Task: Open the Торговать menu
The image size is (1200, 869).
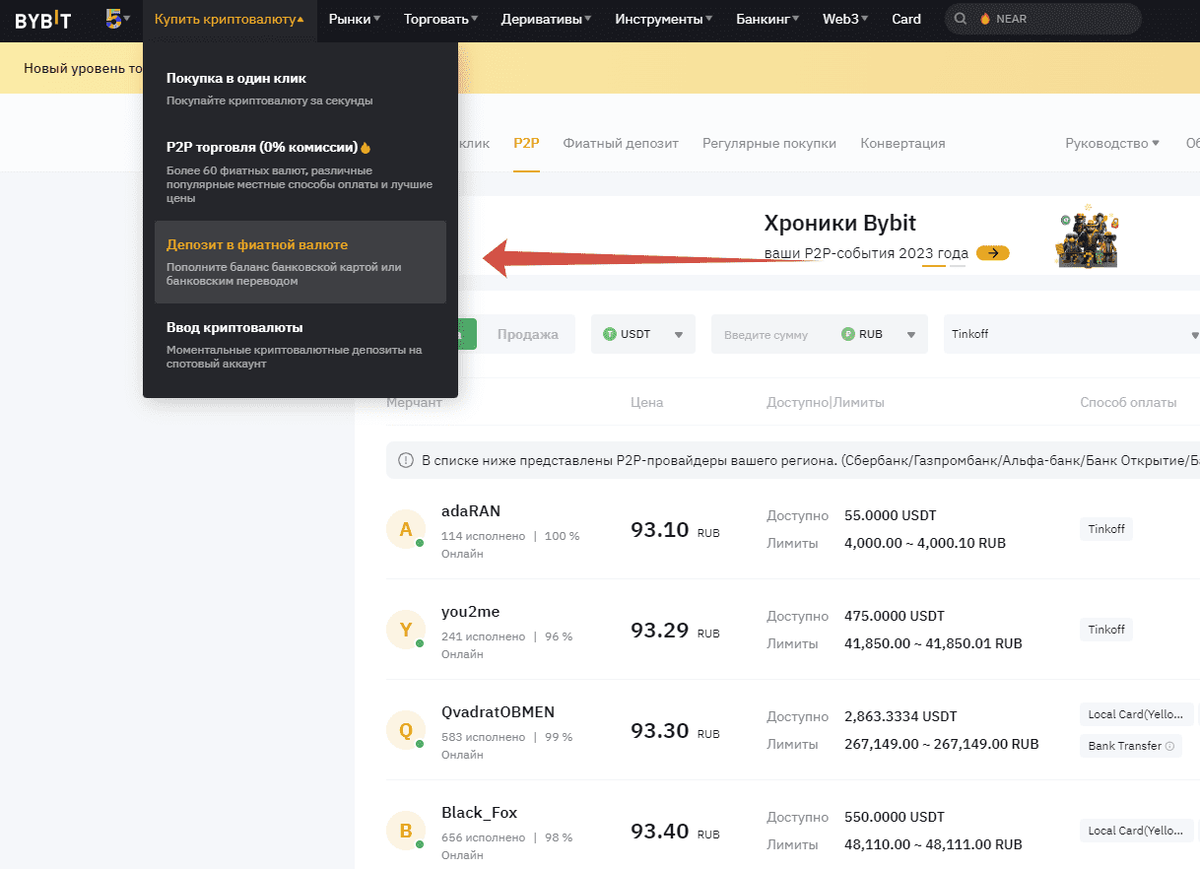Action: coord(441,19)
